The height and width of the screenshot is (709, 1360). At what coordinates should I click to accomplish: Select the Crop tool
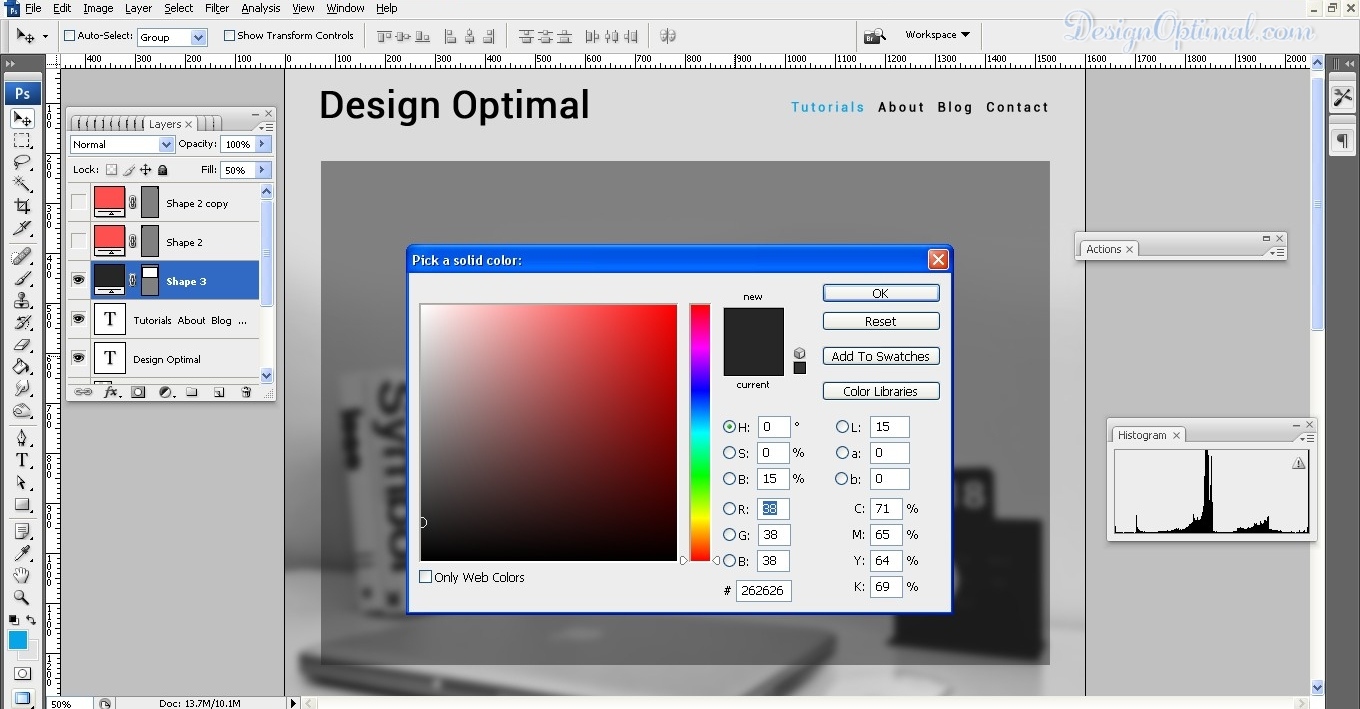[x=22, y=206]
